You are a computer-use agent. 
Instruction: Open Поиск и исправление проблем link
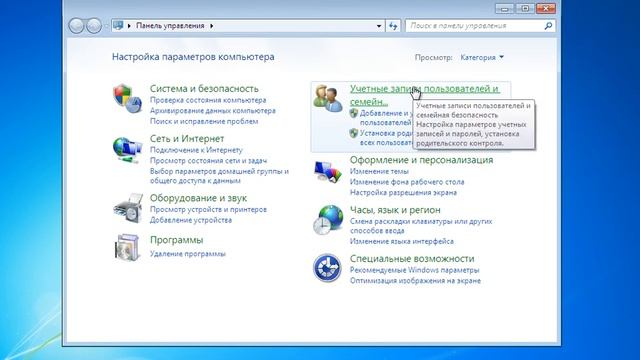[x=204, y=121]
